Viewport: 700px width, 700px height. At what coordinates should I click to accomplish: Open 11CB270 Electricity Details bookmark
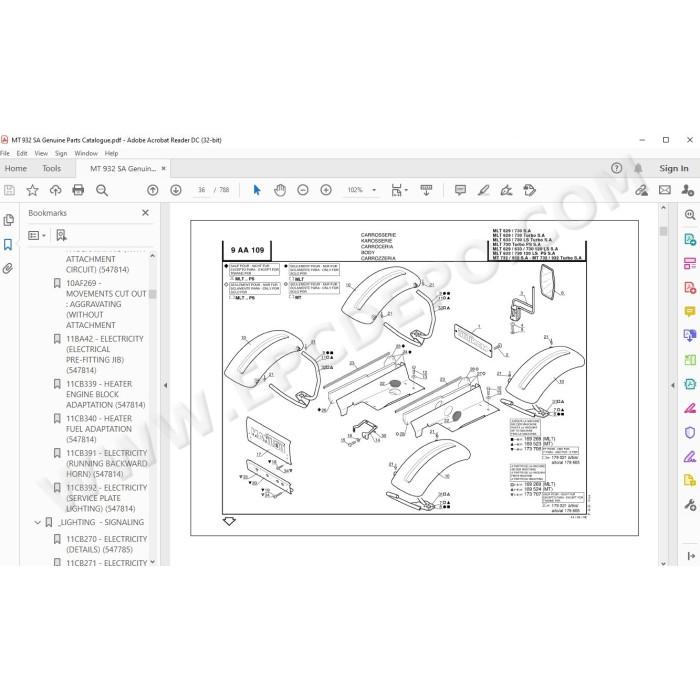coord(106,544)
